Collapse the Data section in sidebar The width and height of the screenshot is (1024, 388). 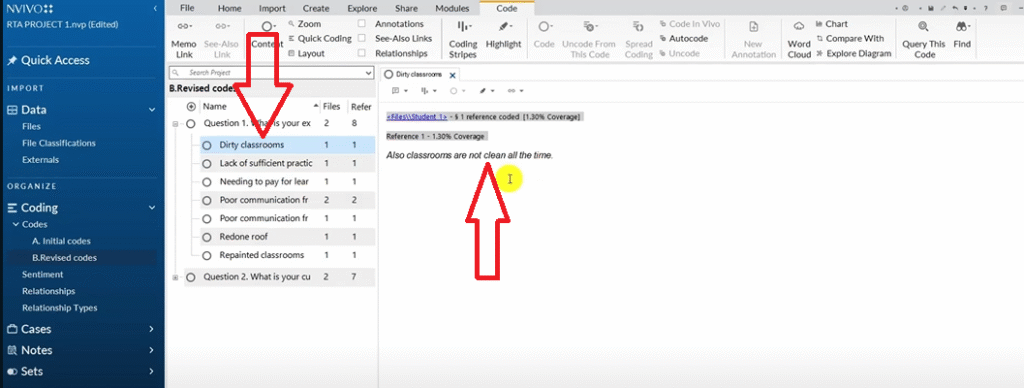152,110
